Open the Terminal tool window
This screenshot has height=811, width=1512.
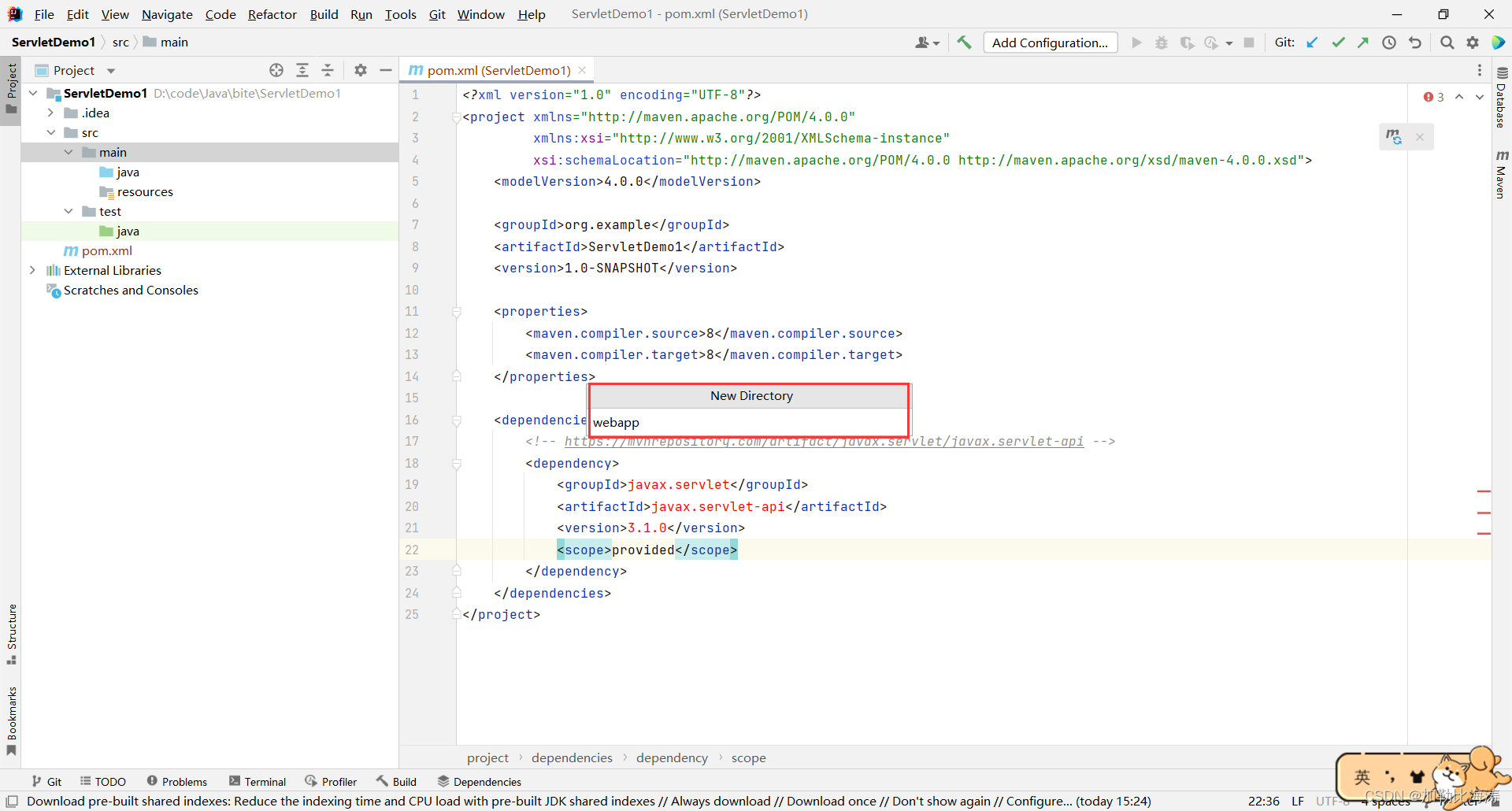[x=258, y=781]
